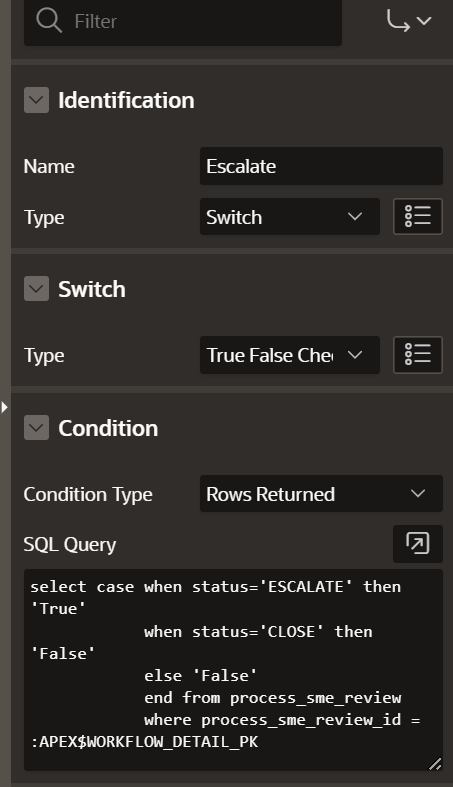This screenshot has width=453, height=787.
Task: Click the Switch section heading
Action: click(92, 289)
